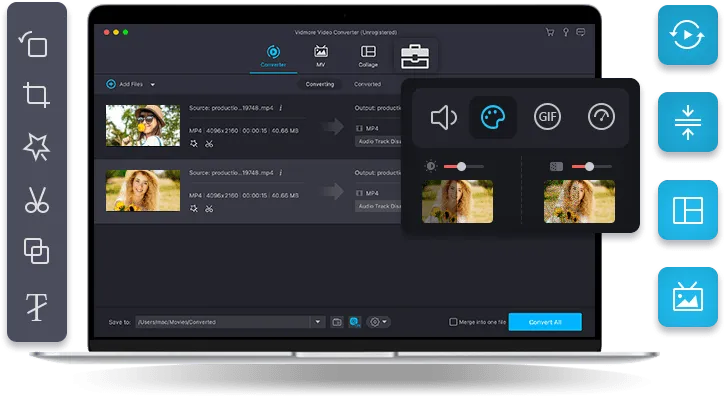The image size is (725, 396).
Task: Select the text T tool in sidebar
Action: [x=36, y=306]
